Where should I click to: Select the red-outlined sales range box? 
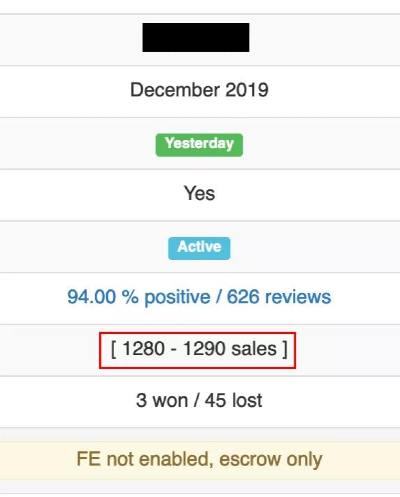[x=197, y=350]
